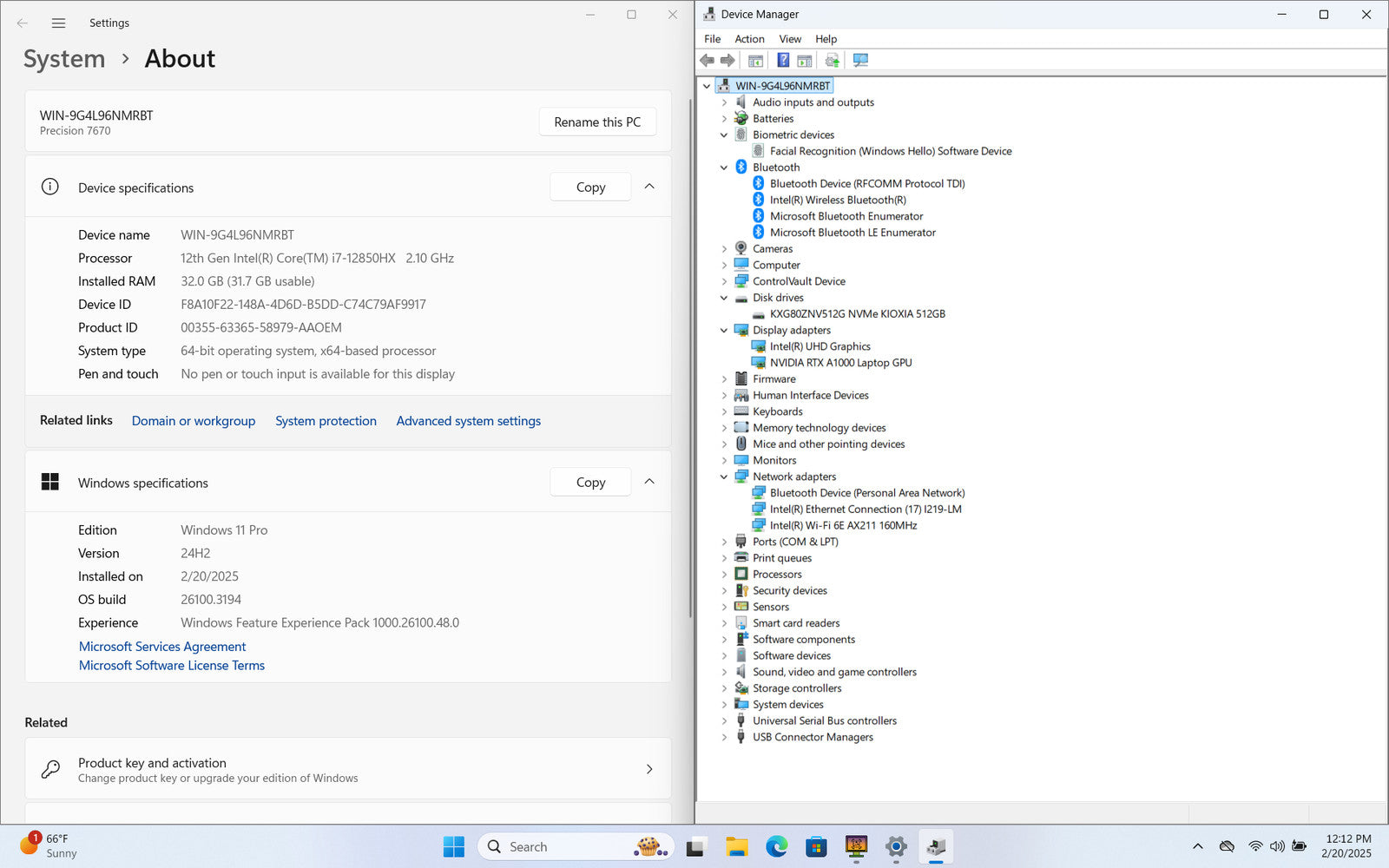Open File Explorer from the taskbar
Screen dimensions: 1389x868
point(736,847)
